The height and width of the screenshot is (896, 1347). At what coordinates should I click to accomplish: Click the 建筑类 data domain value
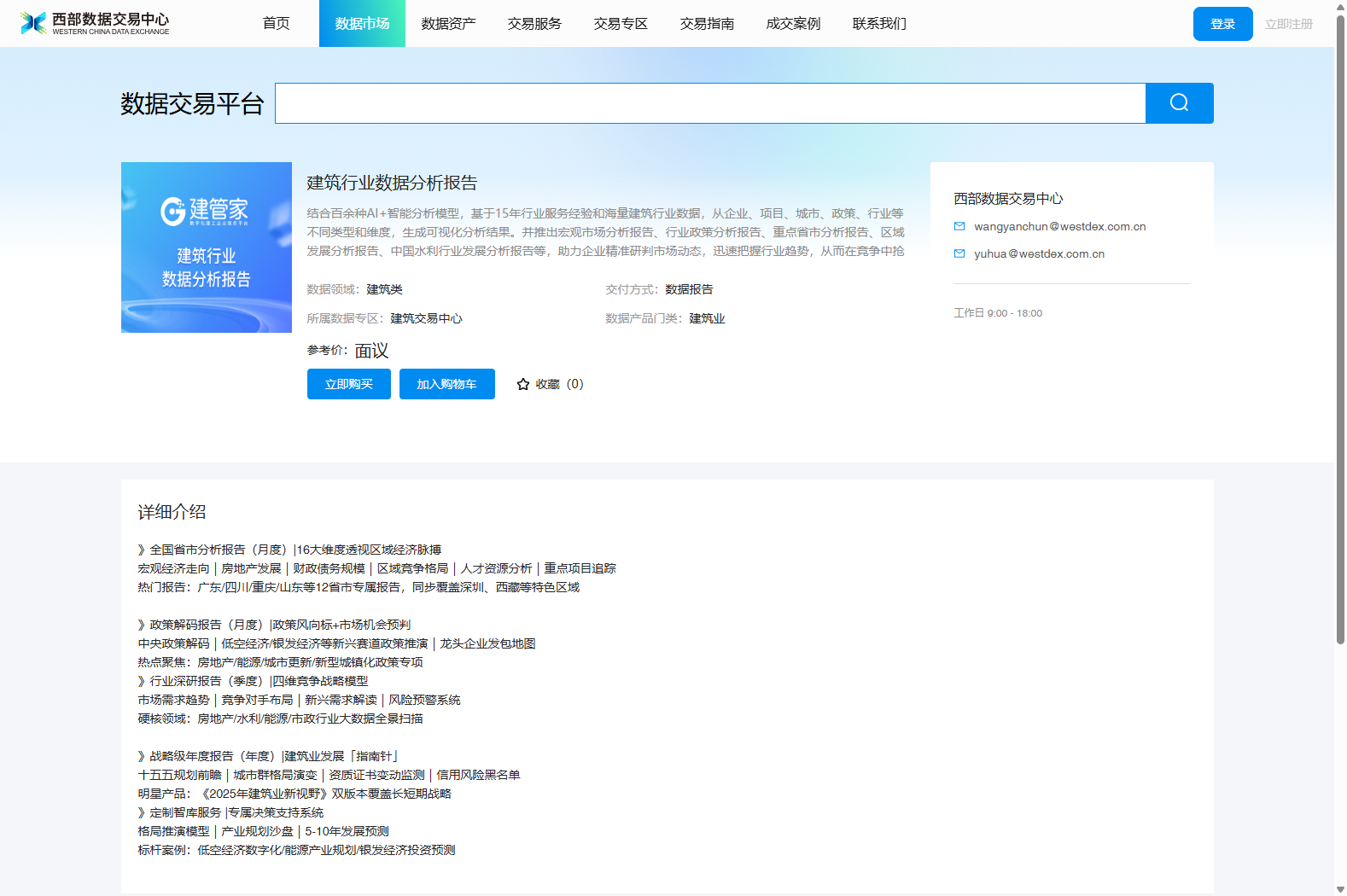tap(384, 289)
